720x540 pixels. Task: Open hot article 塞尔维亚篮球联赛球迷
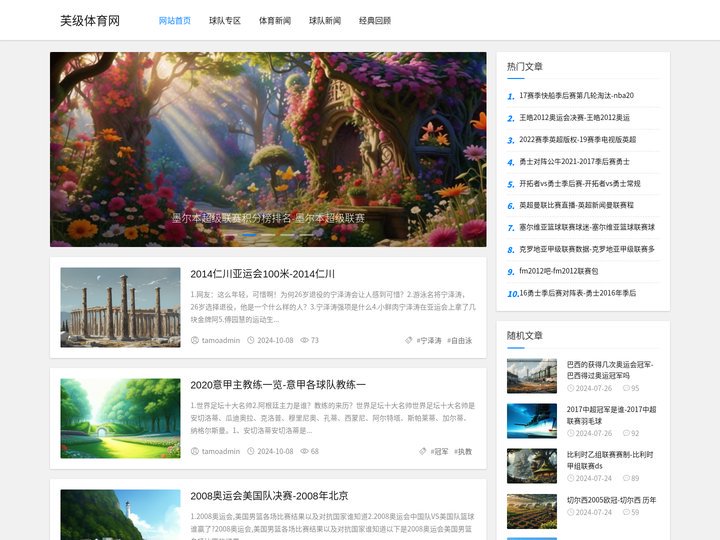click(x=587, y=227)
